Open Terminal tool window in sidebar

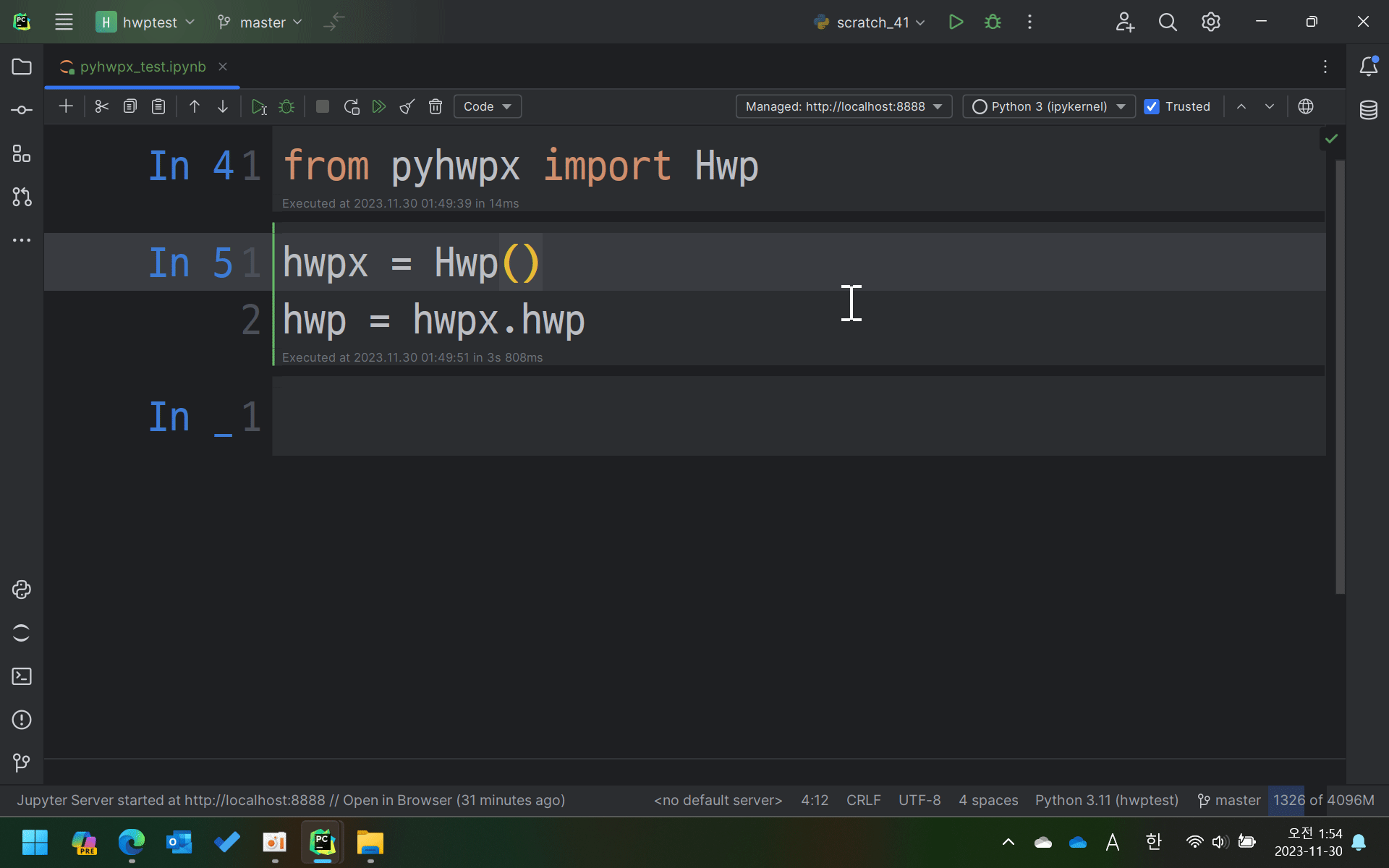(x=22, y=676)
